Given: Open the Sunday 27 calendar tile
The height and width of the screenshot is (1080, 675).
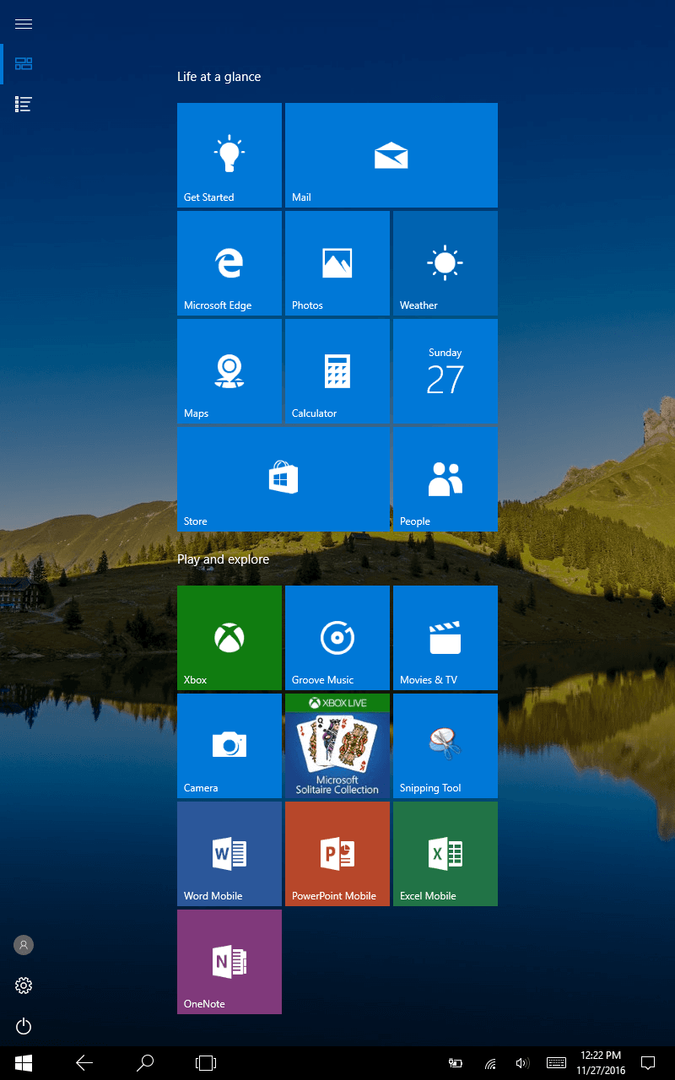Looking at the screenshot, I should [x=446, y=371].
